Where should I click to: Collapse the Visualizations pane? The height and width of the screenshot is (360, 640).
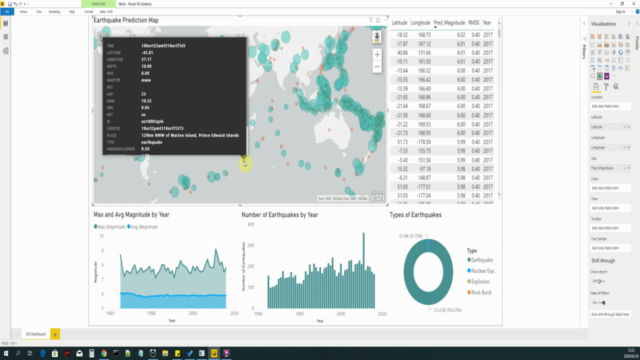[629, 24]
